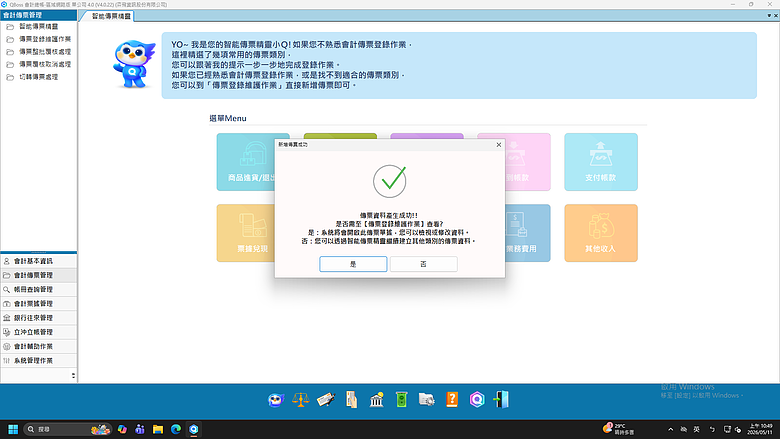Click the Windows taskbar search box
780x439 pixels.
coord(68,429)
